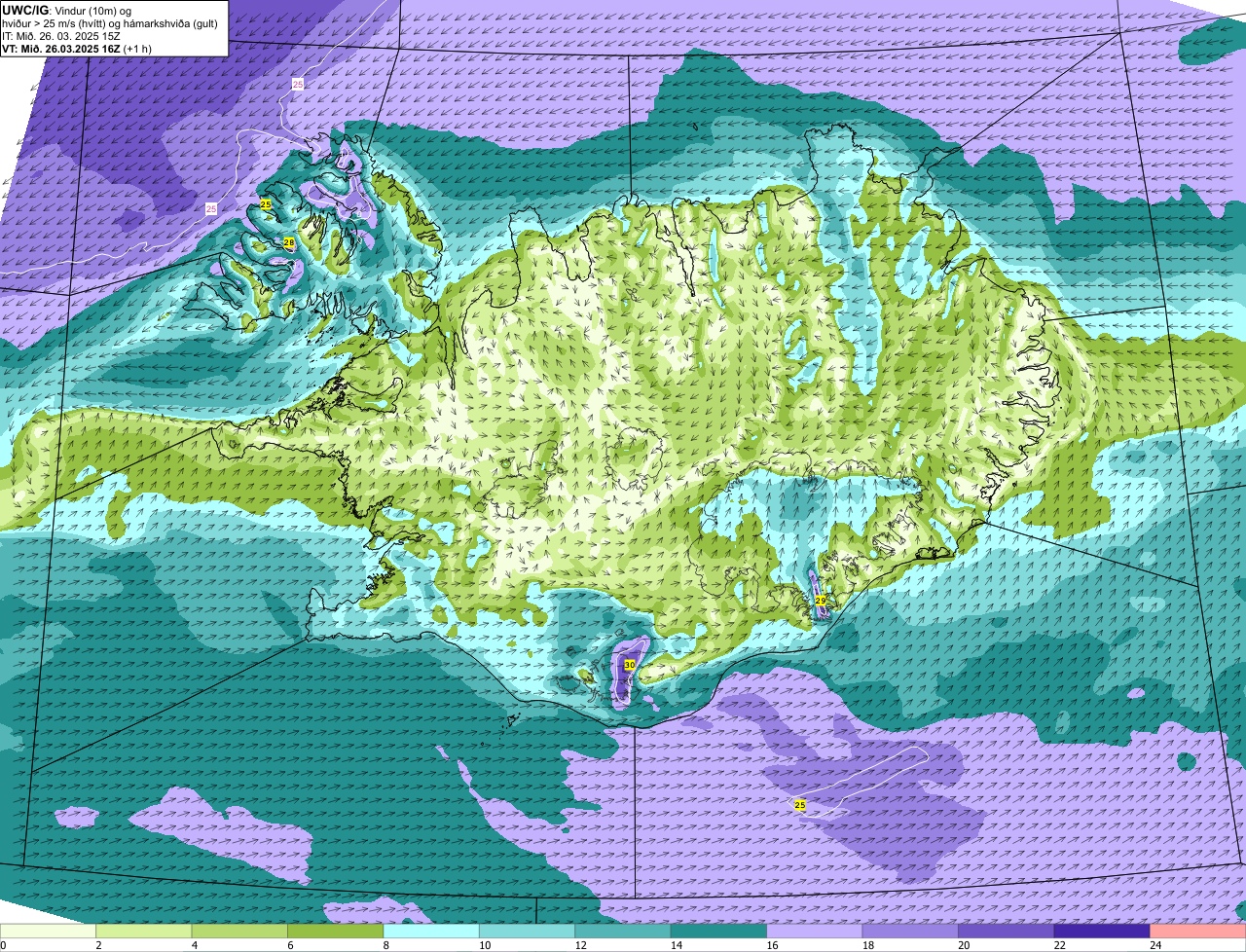The height and width of the screenshot is (952, 1246).
Task: Pick the lavender swatch for 16–18 m/s
Action: 814,931
